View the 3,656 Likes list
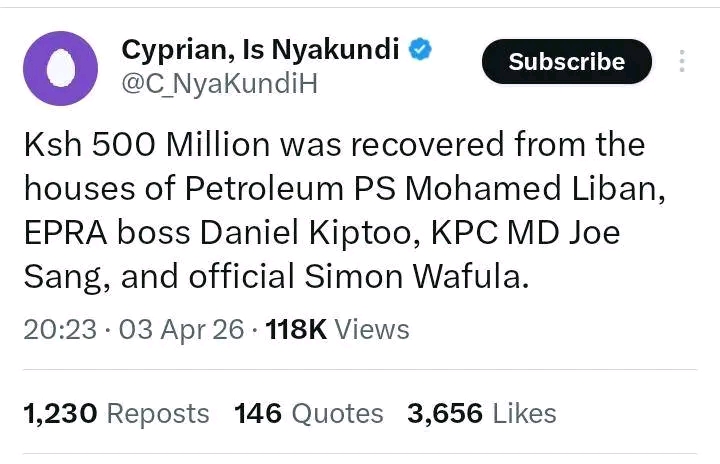 pyautogui.click(x=481, y=413)
